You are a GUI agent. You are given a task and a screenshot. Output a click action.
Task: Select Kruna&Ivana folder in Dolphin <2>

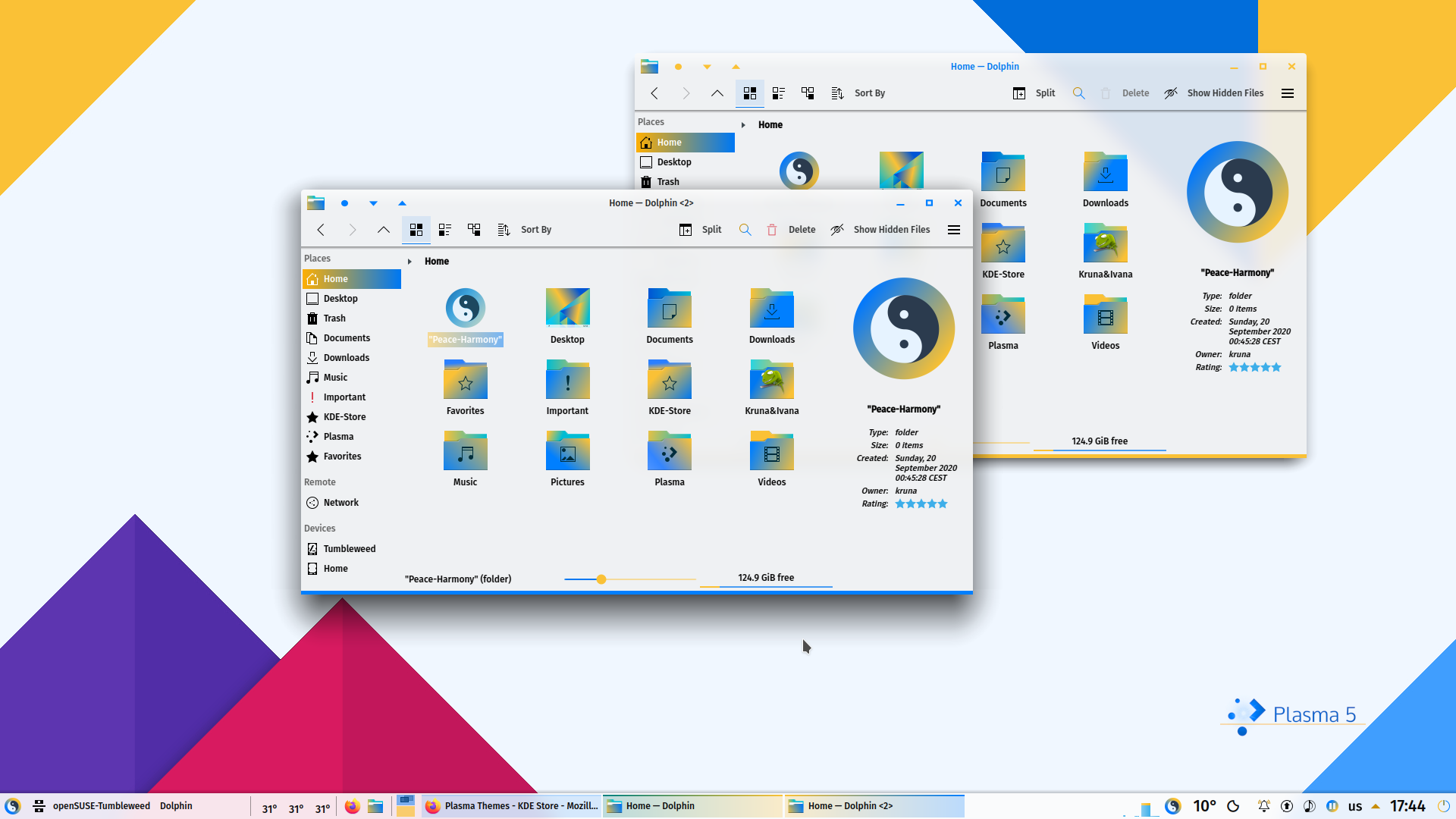(772, 388)
